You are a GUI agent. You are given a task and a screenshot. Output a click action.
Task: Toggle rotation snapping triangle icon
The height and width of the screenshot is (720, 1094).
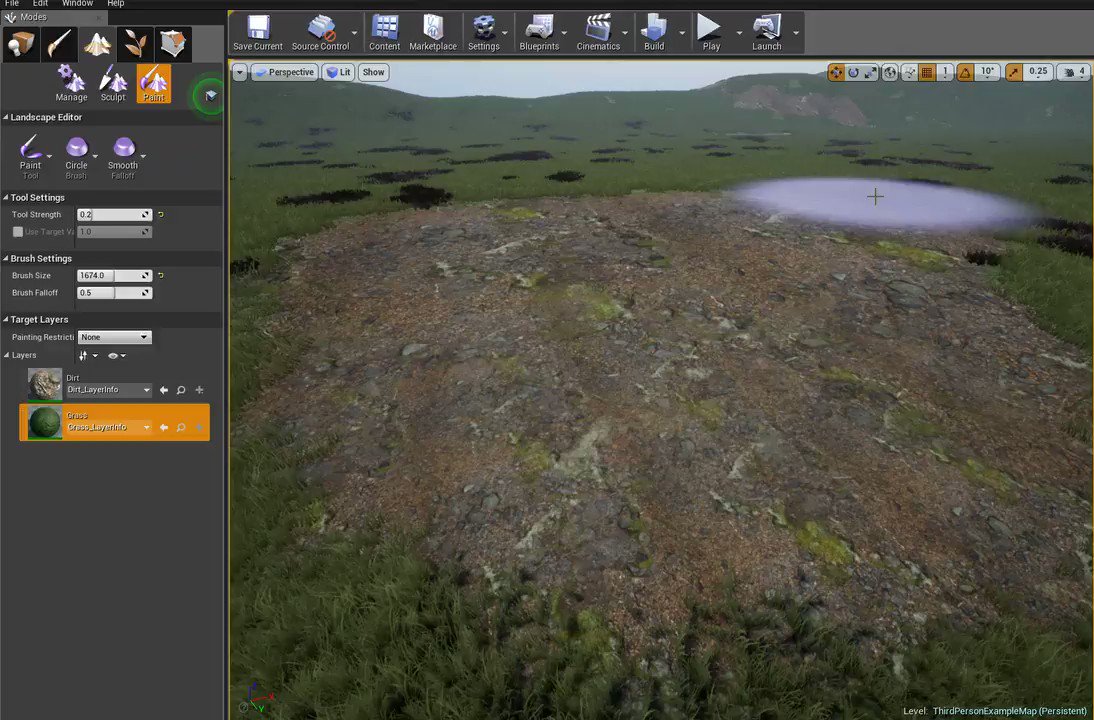[965, 72]
